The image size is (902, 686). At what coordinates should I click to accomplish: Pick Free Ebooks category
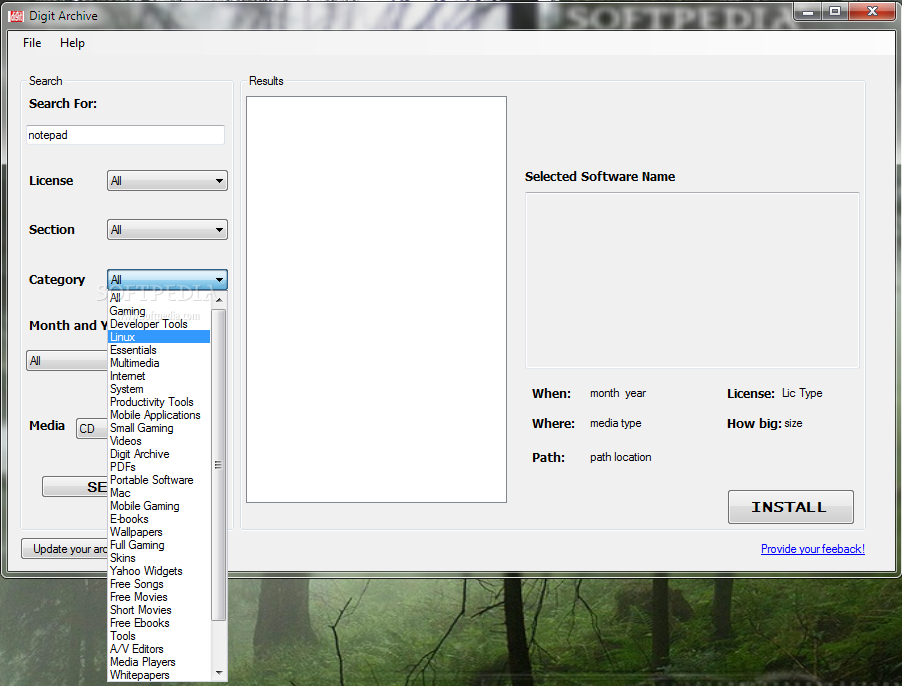click(x=159, y=623)
